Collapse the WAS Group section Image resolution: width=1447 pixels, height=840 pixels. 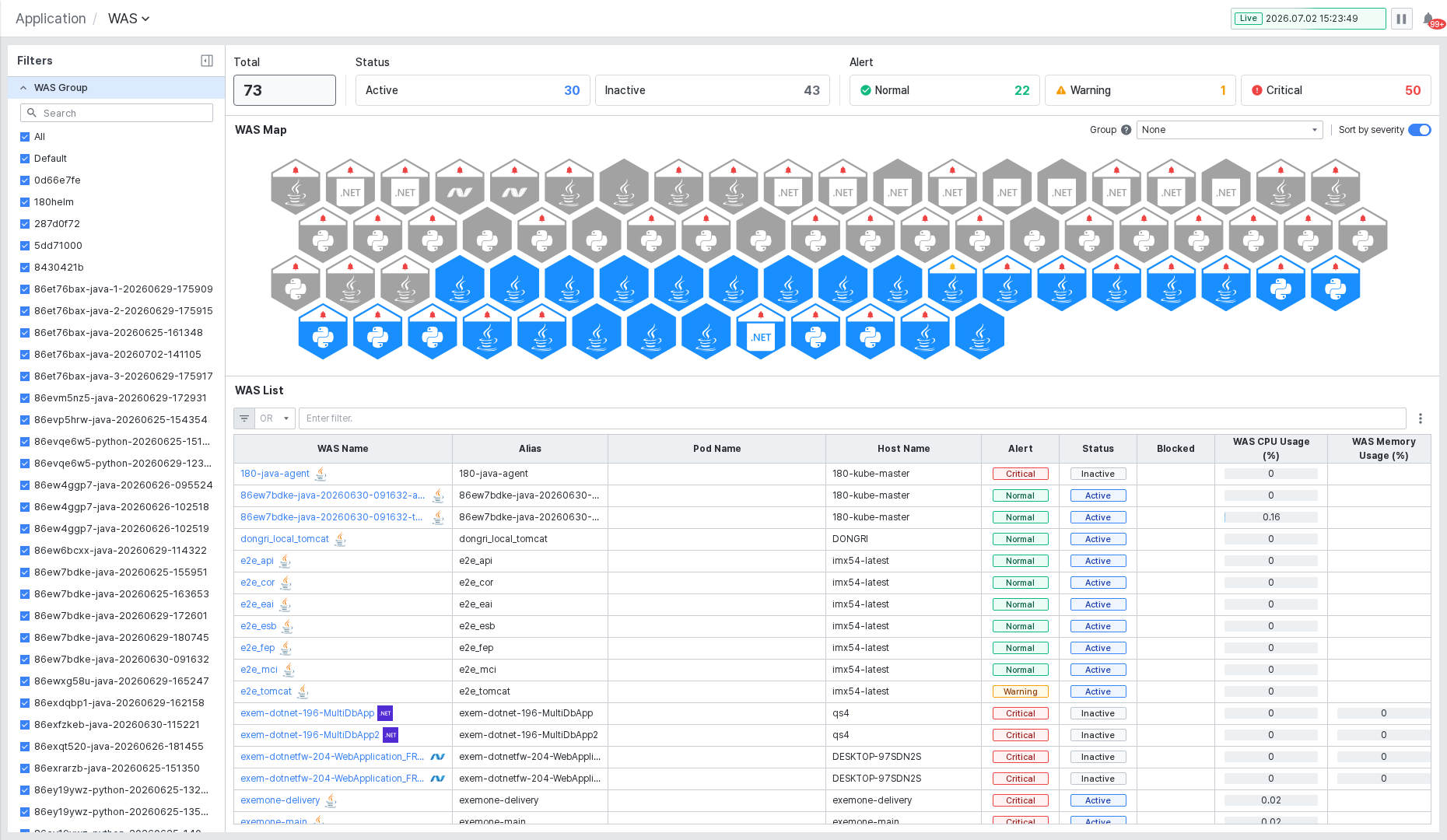pyautogui.click(x=23, y=88)
